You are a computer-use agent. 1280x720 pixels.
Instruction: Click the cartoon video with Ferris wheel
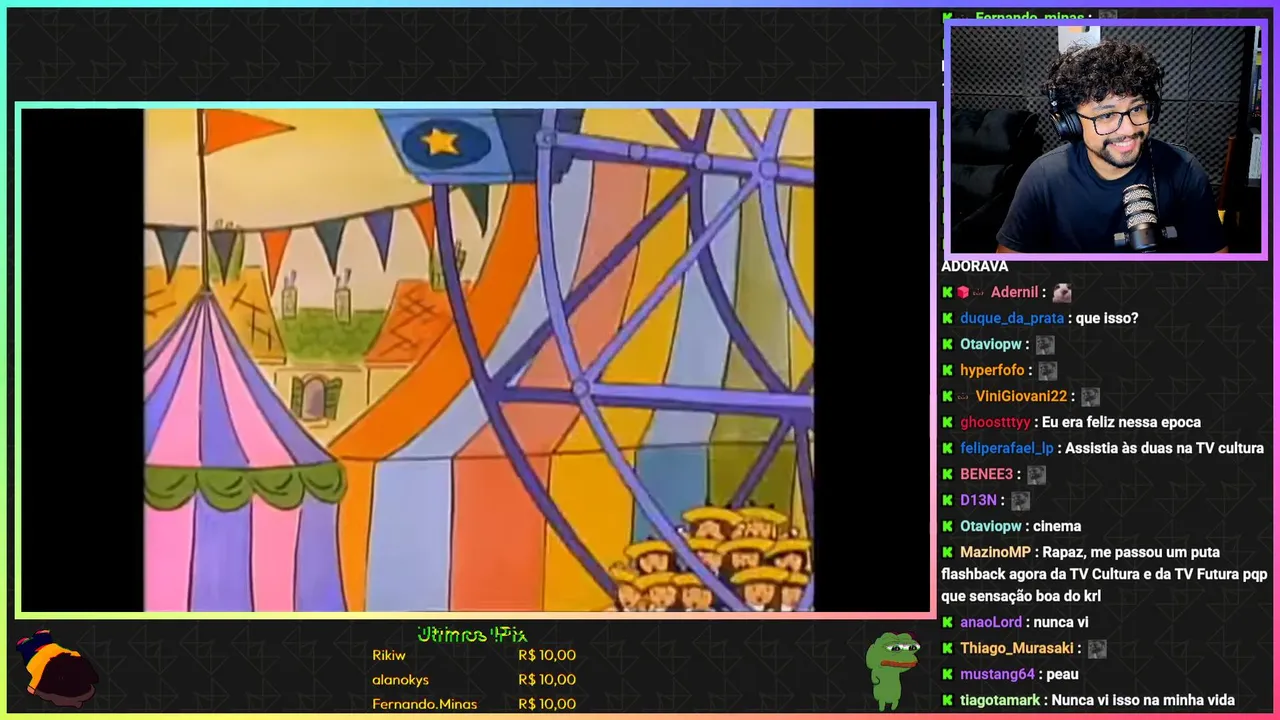point(478,360)
